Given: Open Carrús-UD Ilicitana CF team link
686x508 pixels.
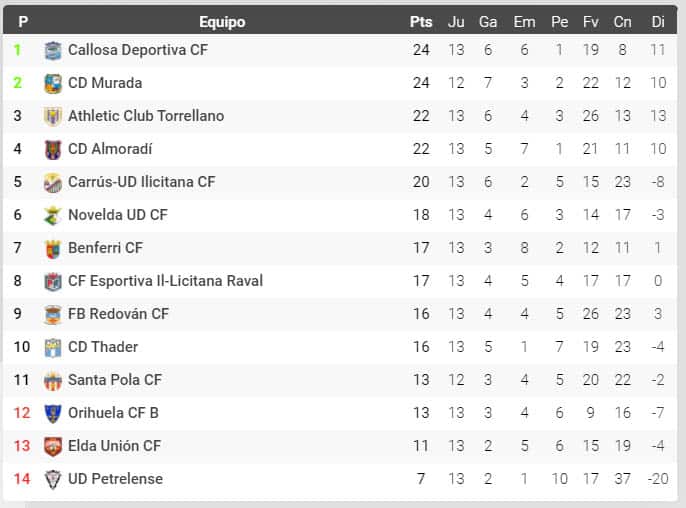Looking at the screenshot, I should [x=141, y=182].
